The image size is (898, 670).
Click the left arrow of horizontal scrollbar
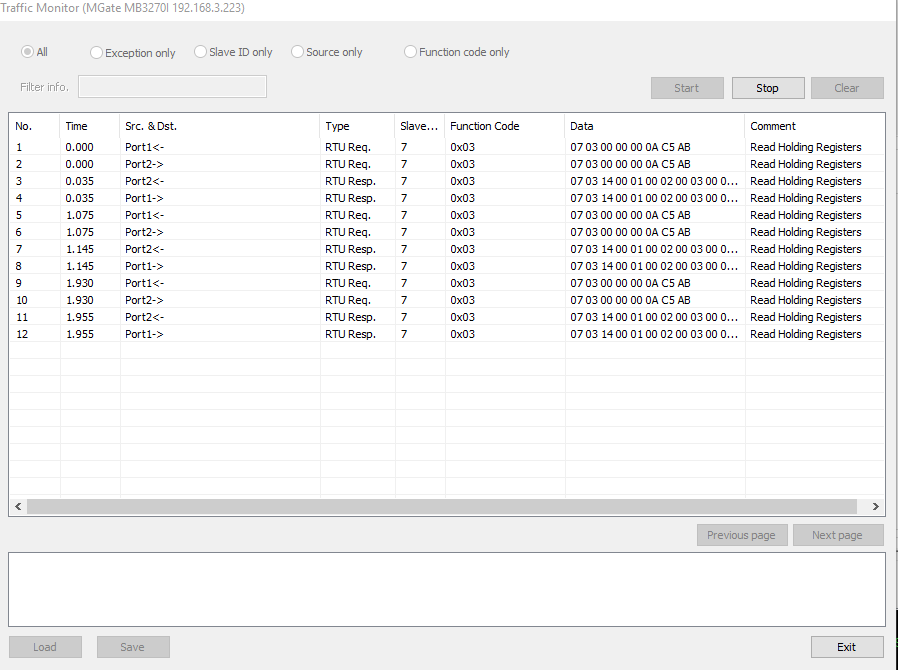click(18, 506)
